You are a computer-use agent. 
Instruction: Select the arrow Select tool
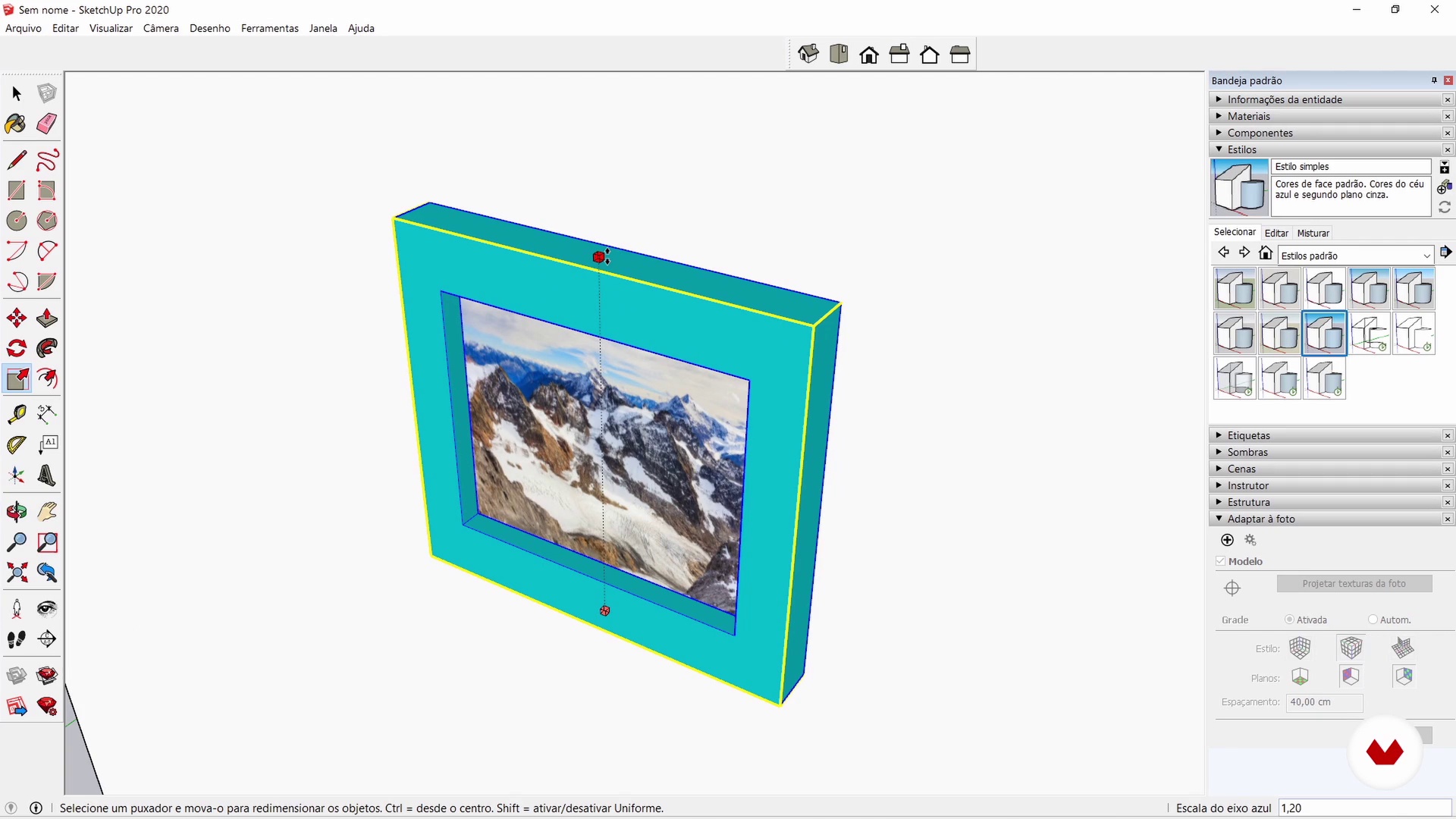17,93
